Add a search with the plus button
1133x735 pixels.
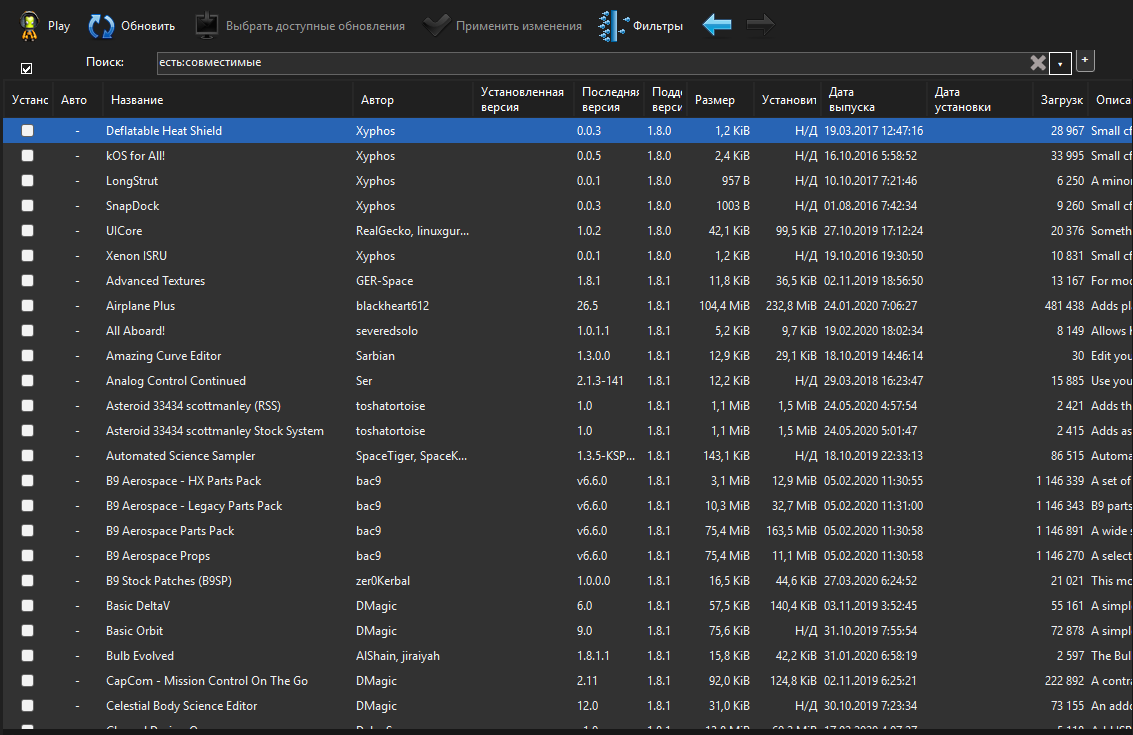tap(1085, 61)
